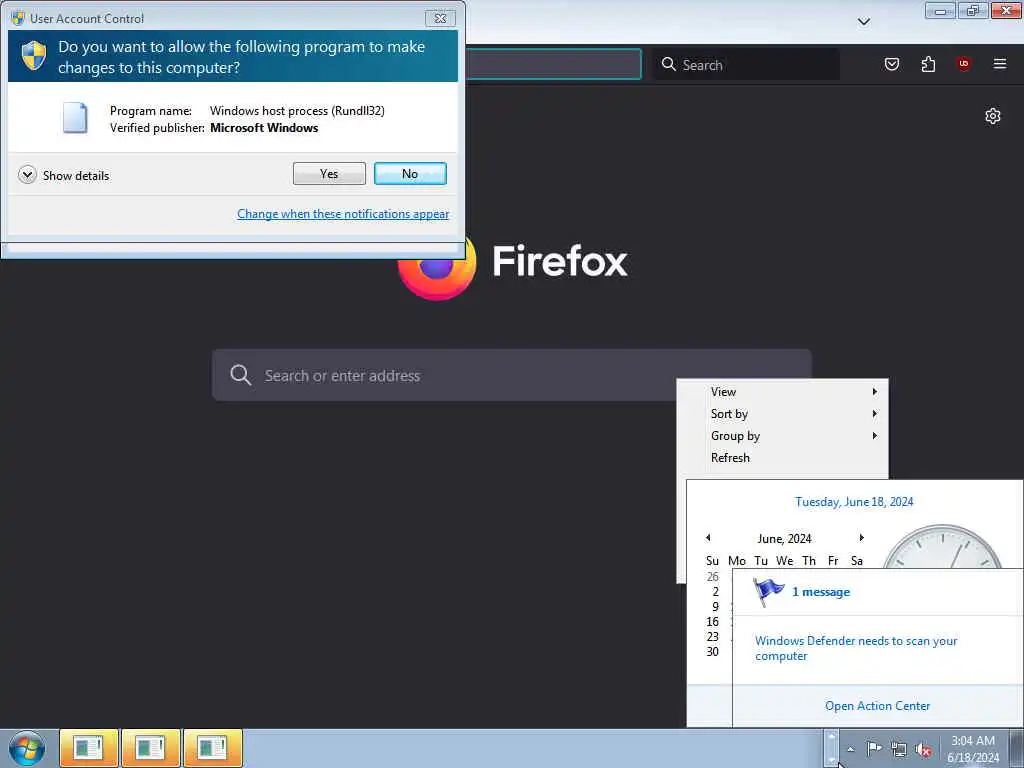
Task: Click the arrow next to Sort by
Action: (874, 414)
